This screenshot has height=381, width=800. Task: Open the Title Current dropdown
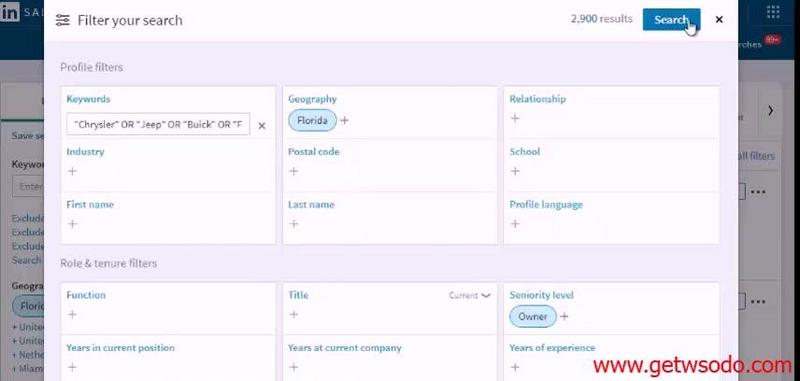(x=469, y=295)
